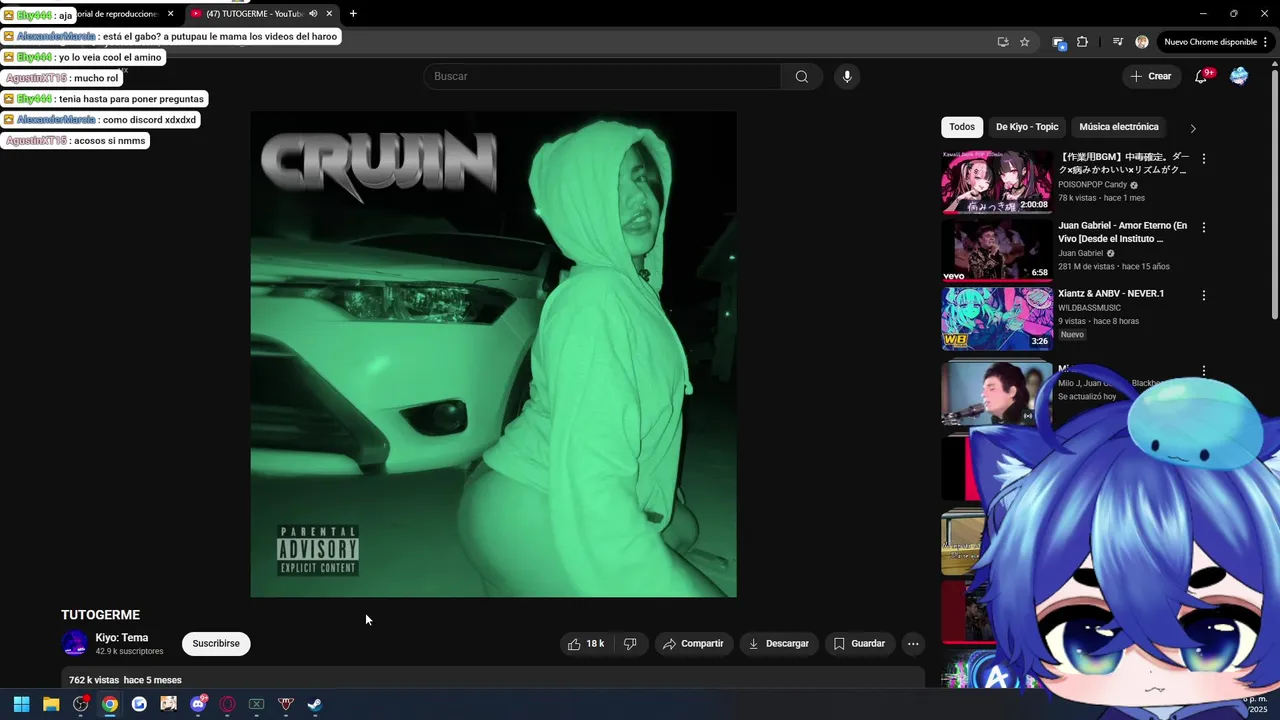Mute the TUTOGERME tab via speaker icon
This screenshot has height=720, width=1280.
[x=313, y=14]
